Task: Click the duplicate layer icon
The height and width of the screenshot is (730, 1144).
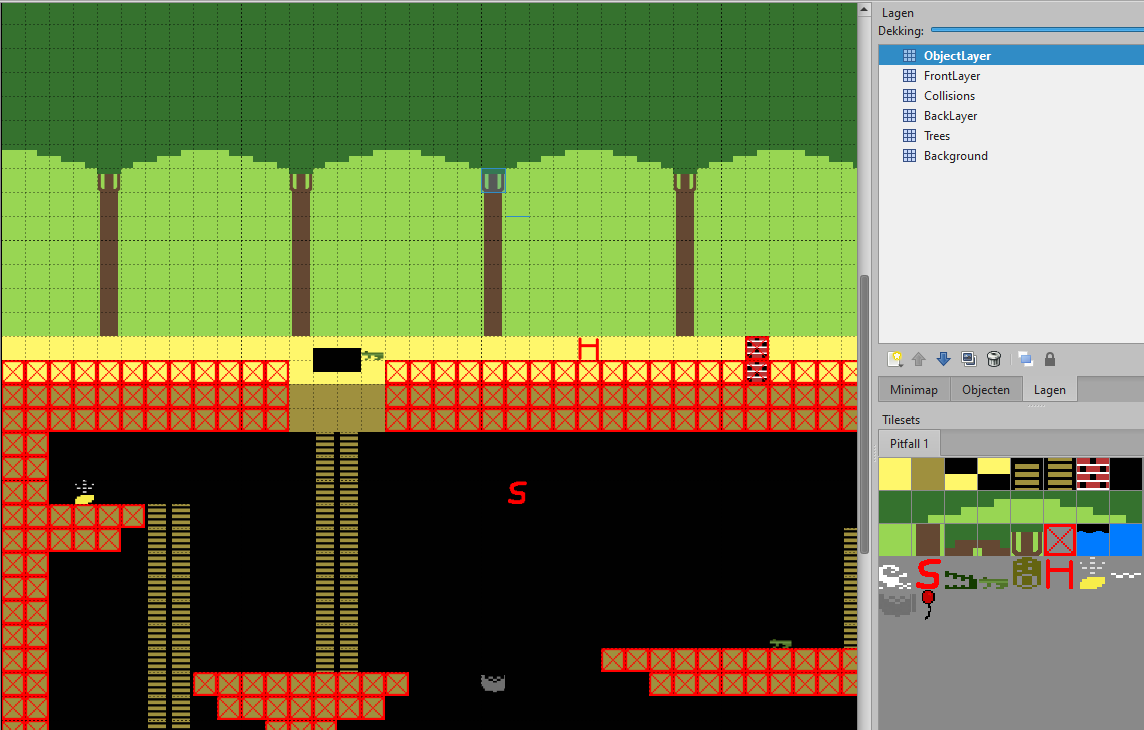Action: click(968, 359)
